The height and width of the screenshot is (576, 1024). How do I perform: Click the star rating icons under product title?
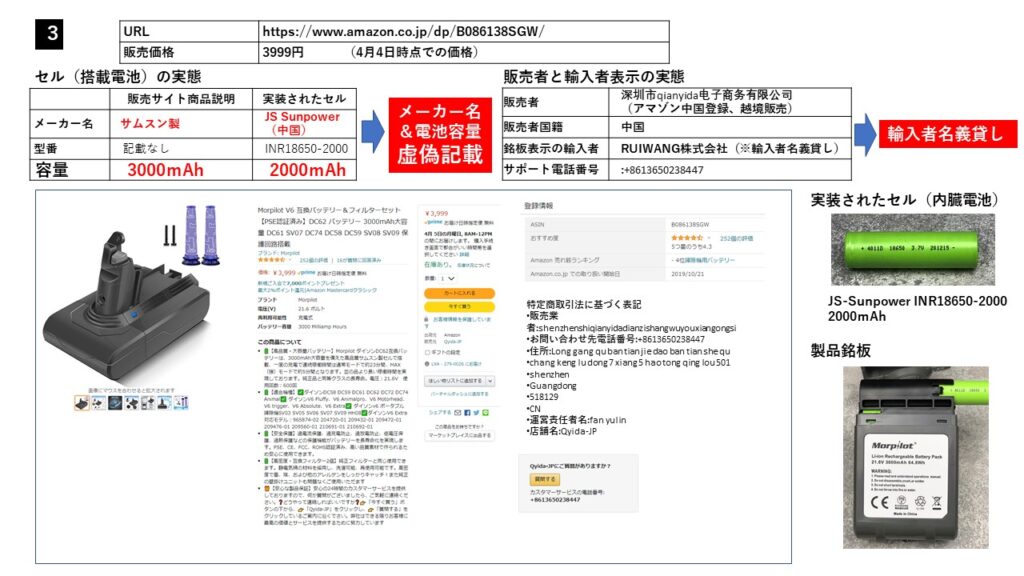(269, 260)
